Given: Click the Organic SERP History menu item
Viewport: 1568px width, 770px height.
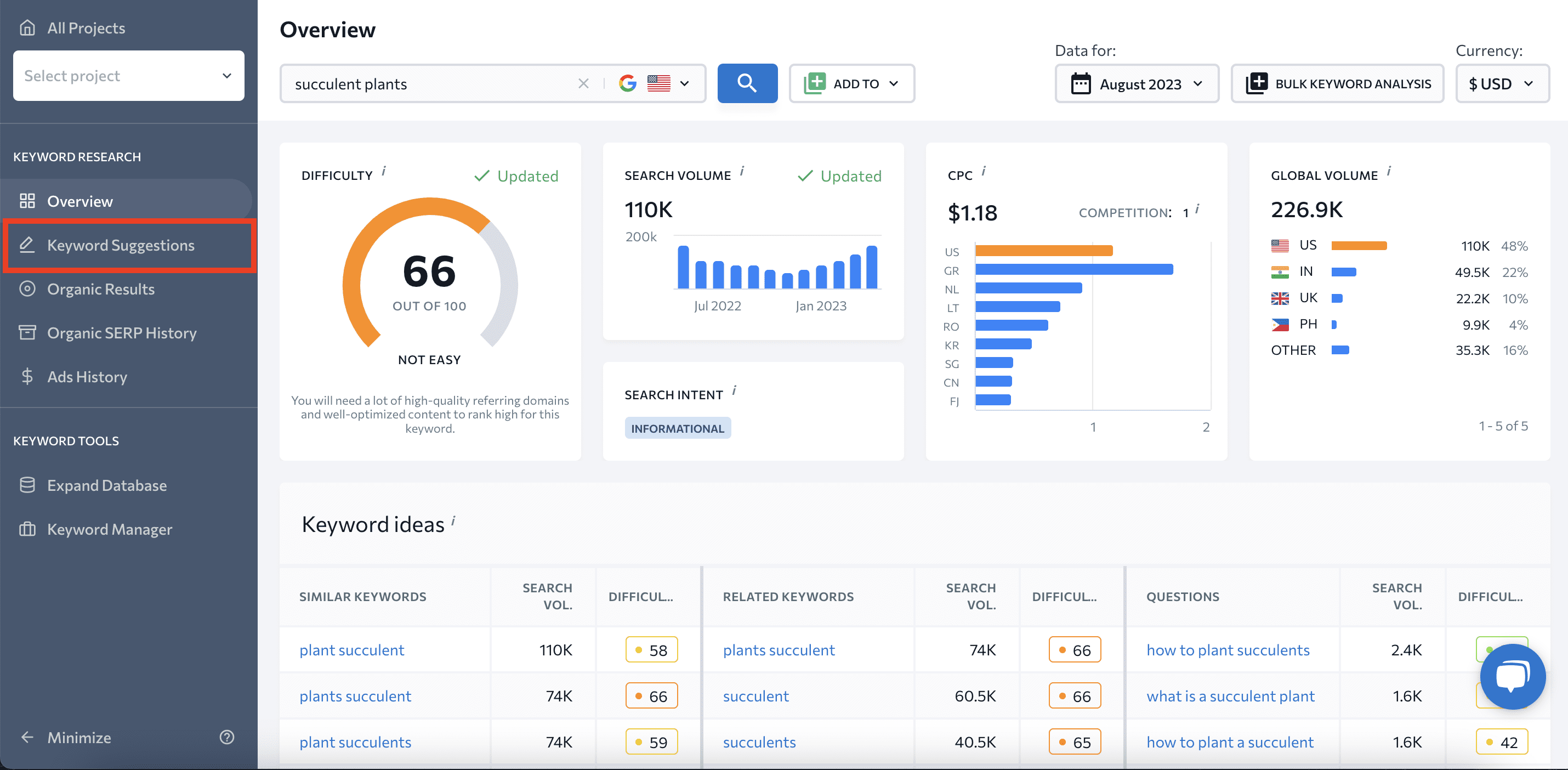Looking at the screenshot, I should click(122, 332).
